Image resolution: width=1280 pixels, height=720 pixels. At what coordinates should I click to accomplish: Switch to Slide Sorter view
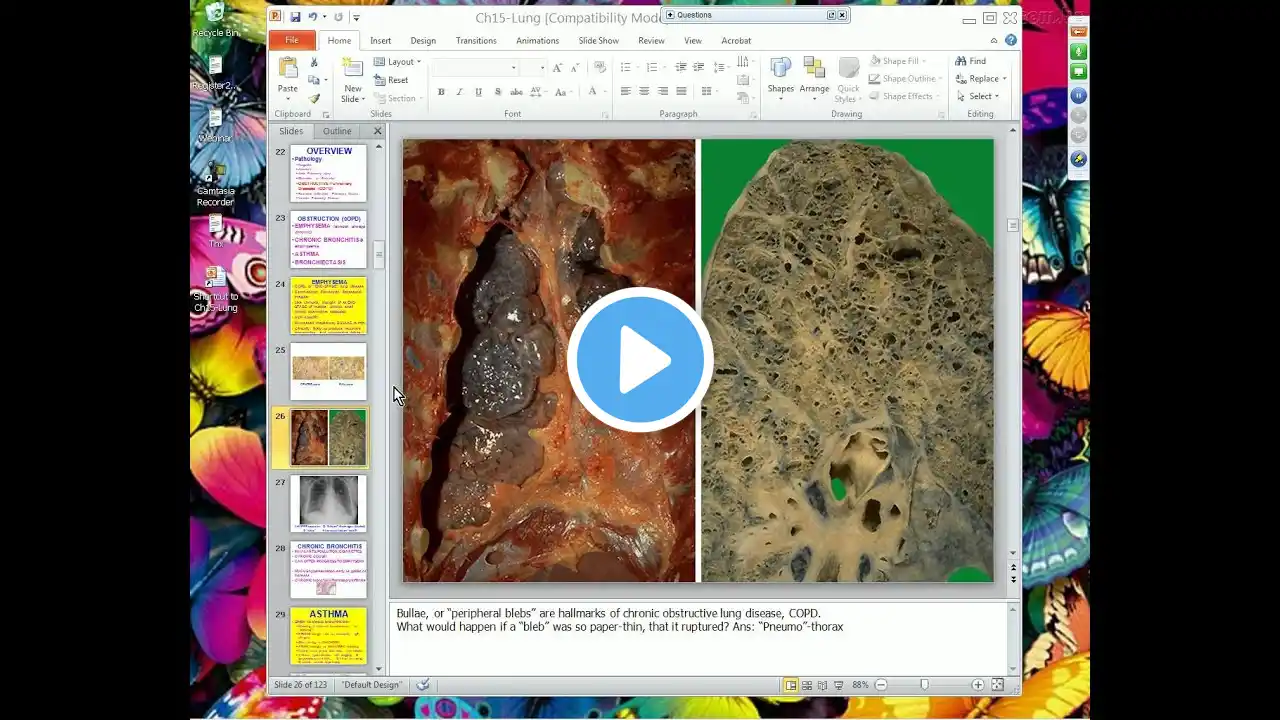(x=807, y=685)
